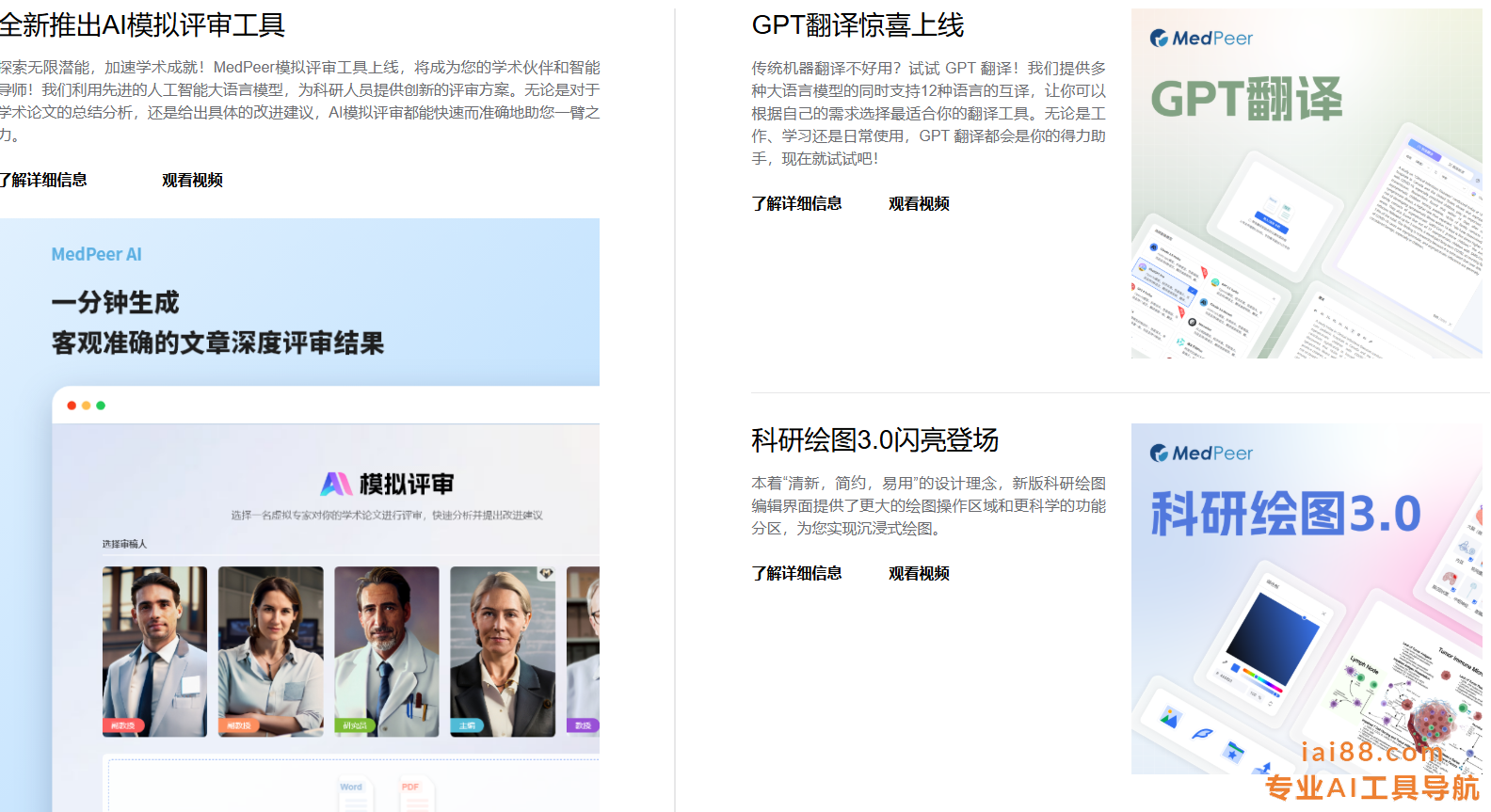Play 观看视频 for 科研绘图3.0
1491x812 pixels.
point(919,573)
